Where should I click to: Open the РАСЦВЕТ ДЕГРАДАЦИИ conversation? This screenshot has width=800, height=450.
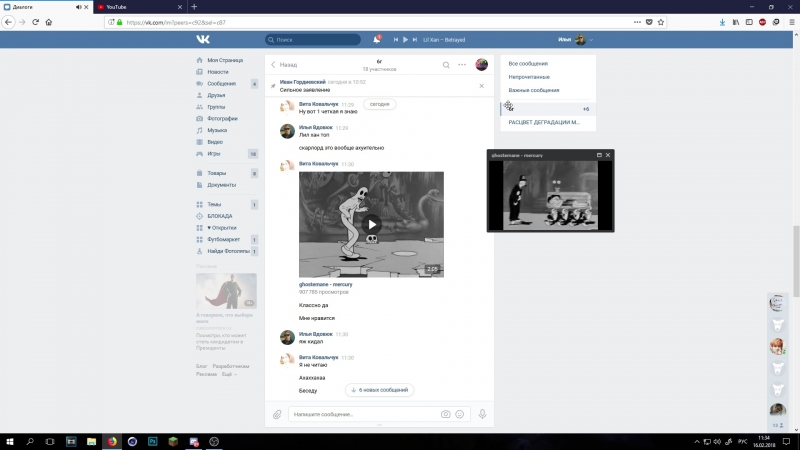[x=544, y=122]
